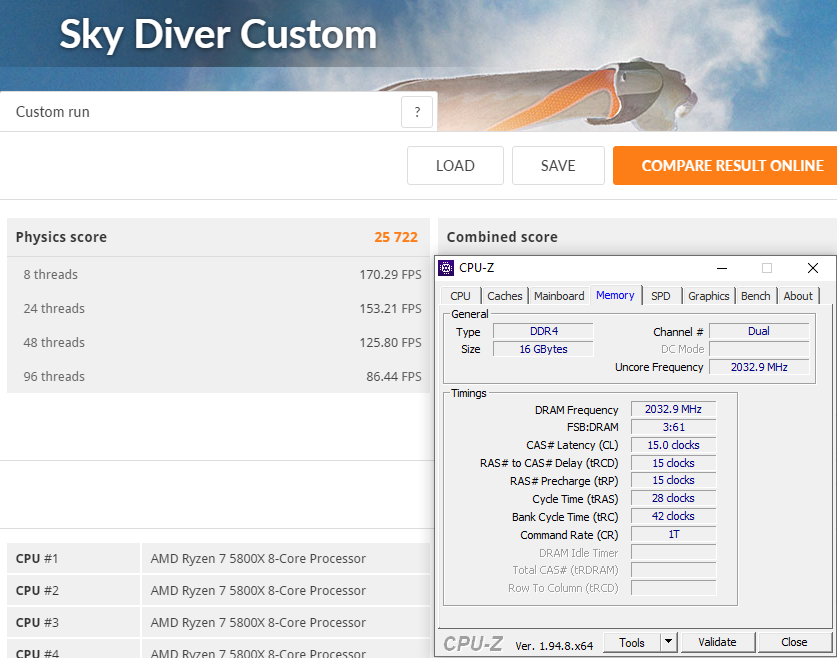Screen dimensions: 837x658
Task: Switch to the SPD tab
Action: 661,296
